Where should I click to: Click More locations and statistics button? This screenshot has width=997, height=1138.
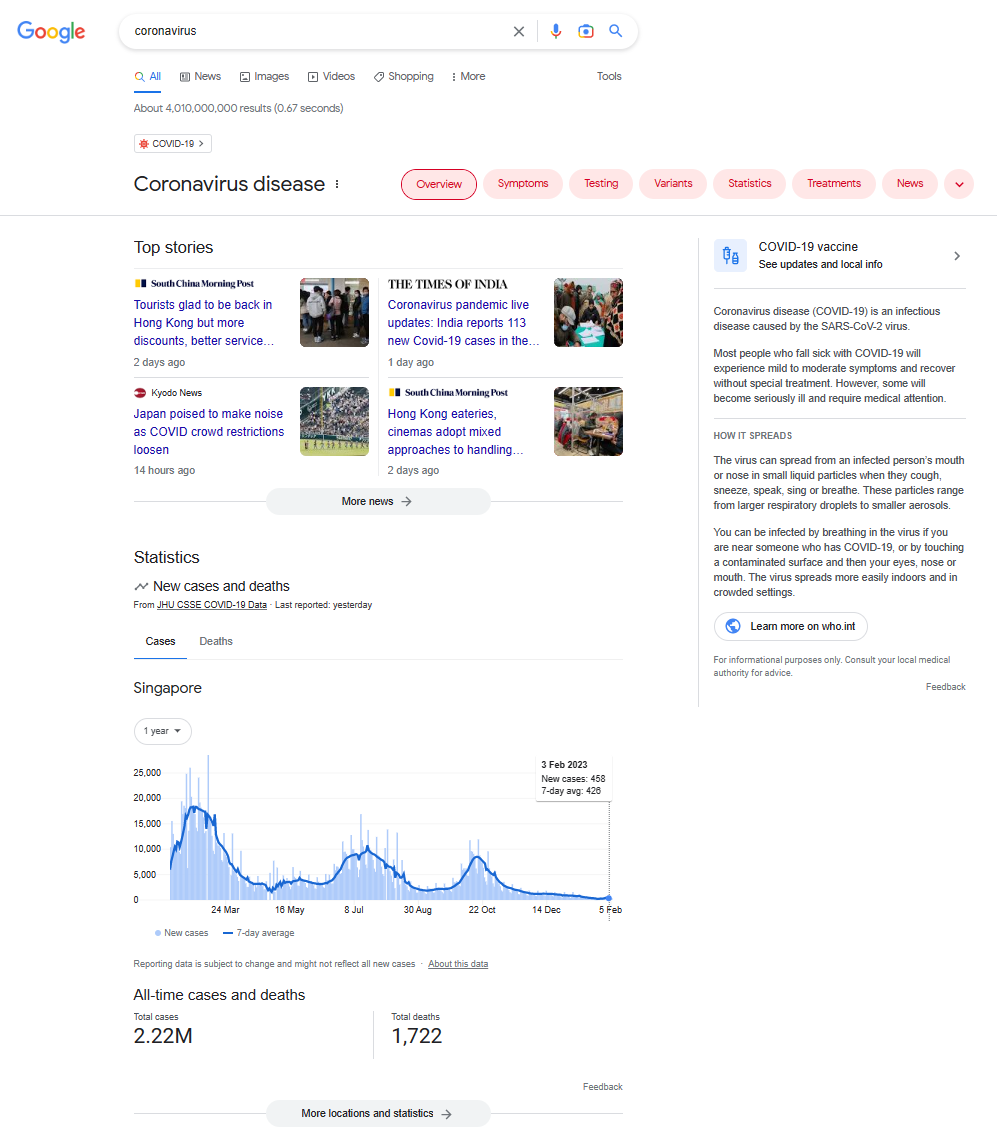click(378, 1114)
